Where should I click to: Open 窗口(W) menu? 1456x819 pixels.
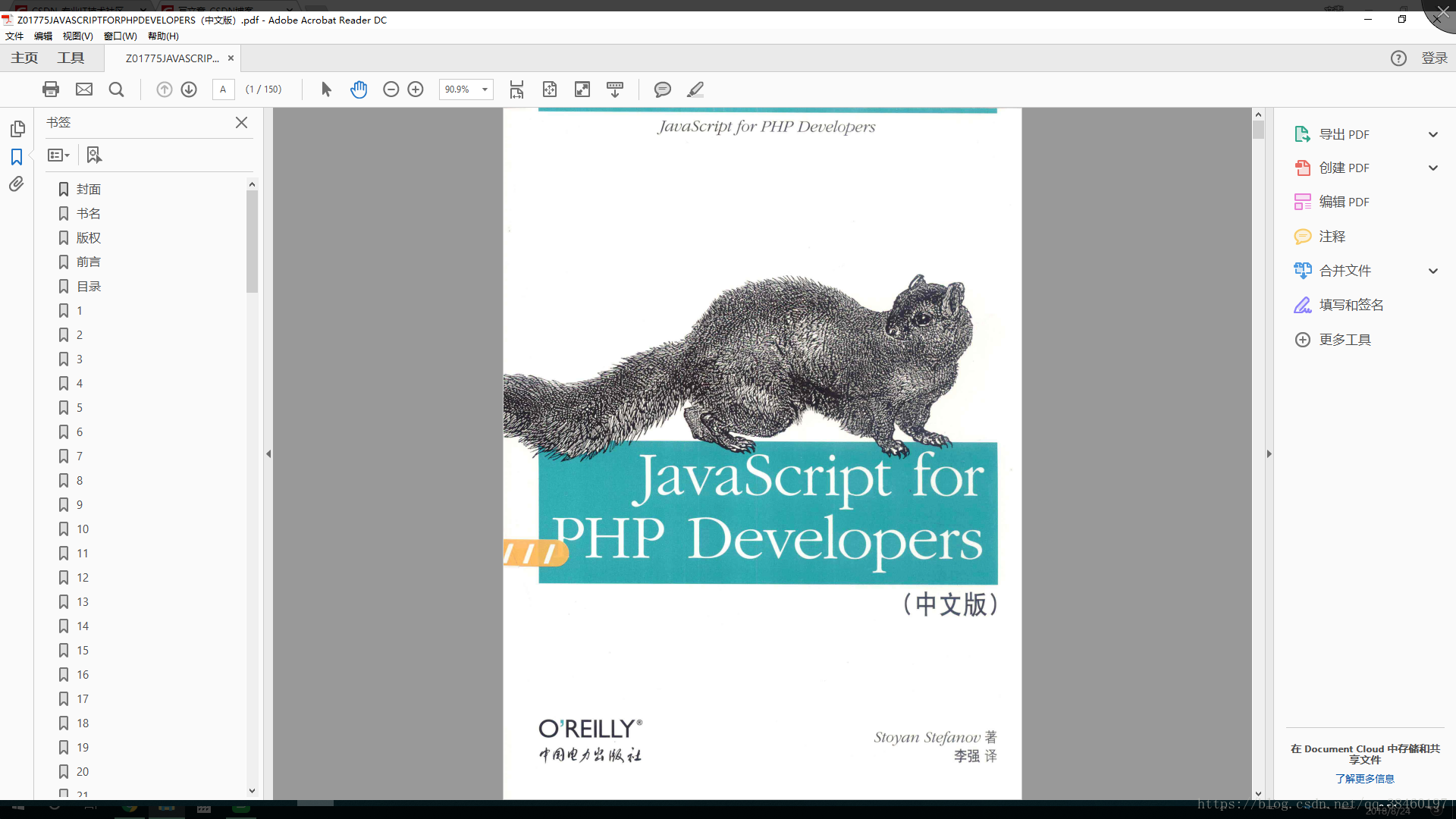point(121,36)
